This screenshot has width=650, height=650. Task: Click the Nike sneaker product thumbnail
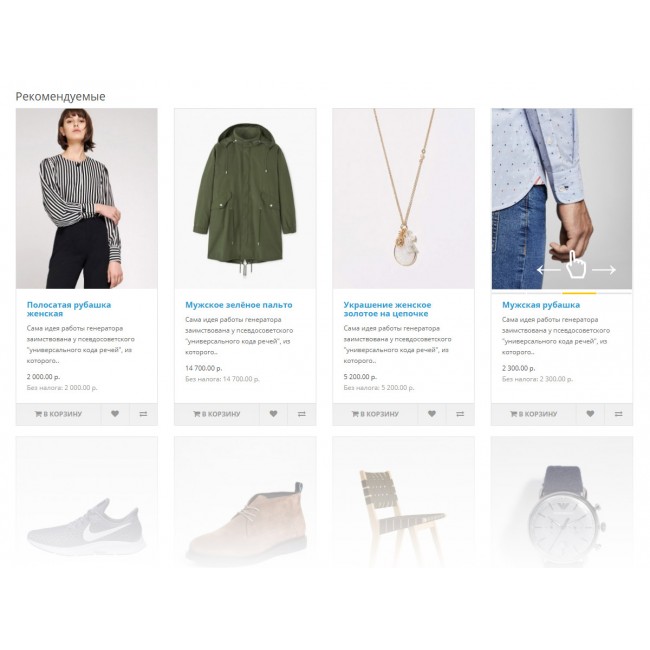tap(87, 502)
